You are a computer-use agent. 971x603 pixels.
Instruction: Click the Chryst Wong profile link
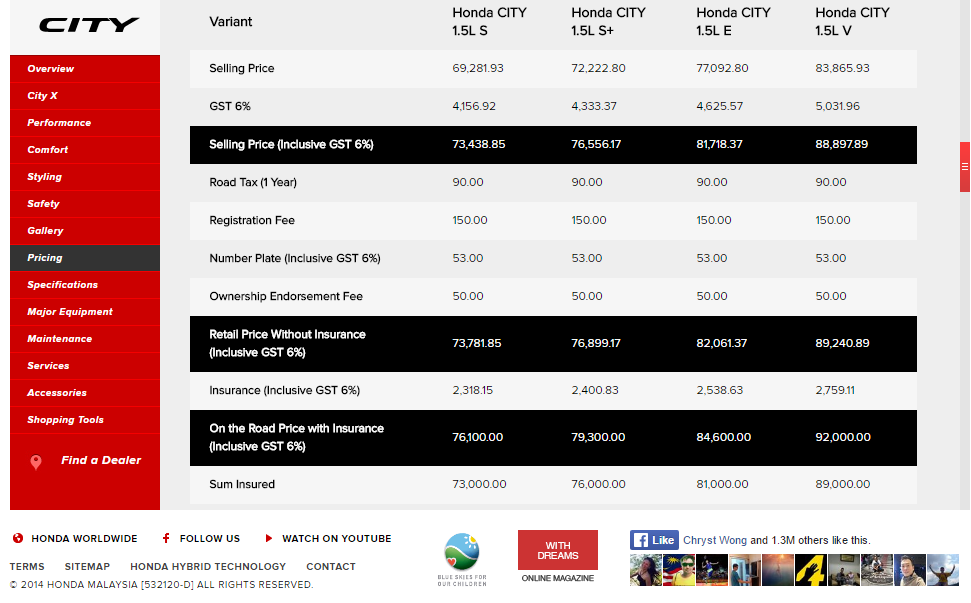coord(714,540)
